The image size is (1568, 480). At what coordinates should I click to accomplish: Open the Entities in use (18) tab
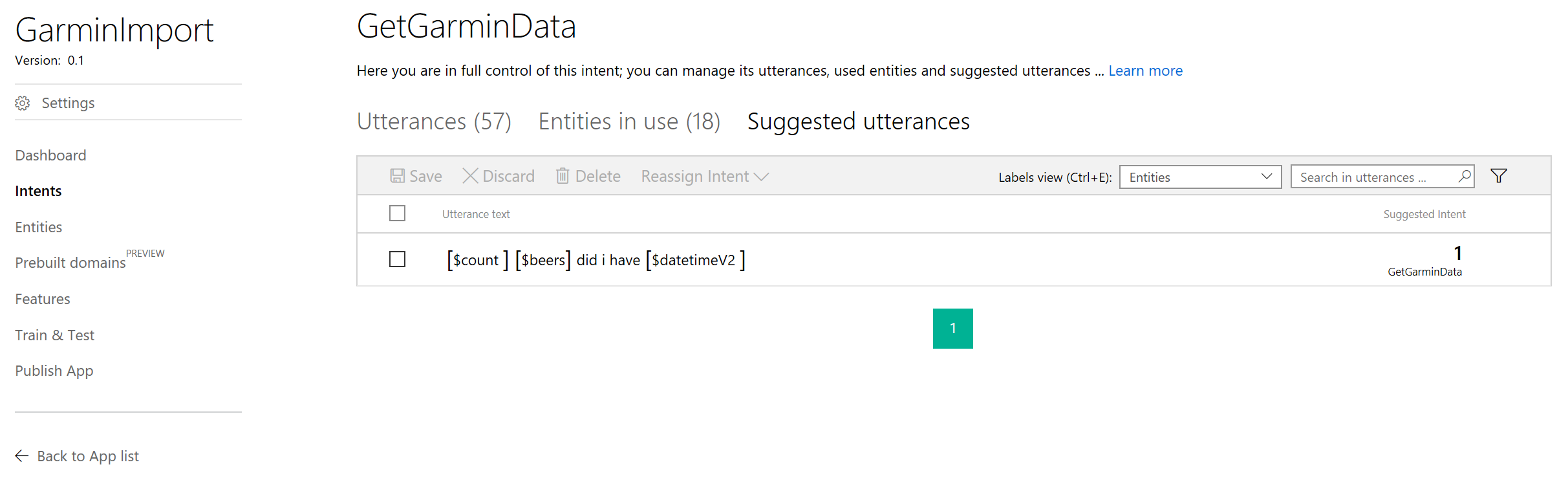629,122
